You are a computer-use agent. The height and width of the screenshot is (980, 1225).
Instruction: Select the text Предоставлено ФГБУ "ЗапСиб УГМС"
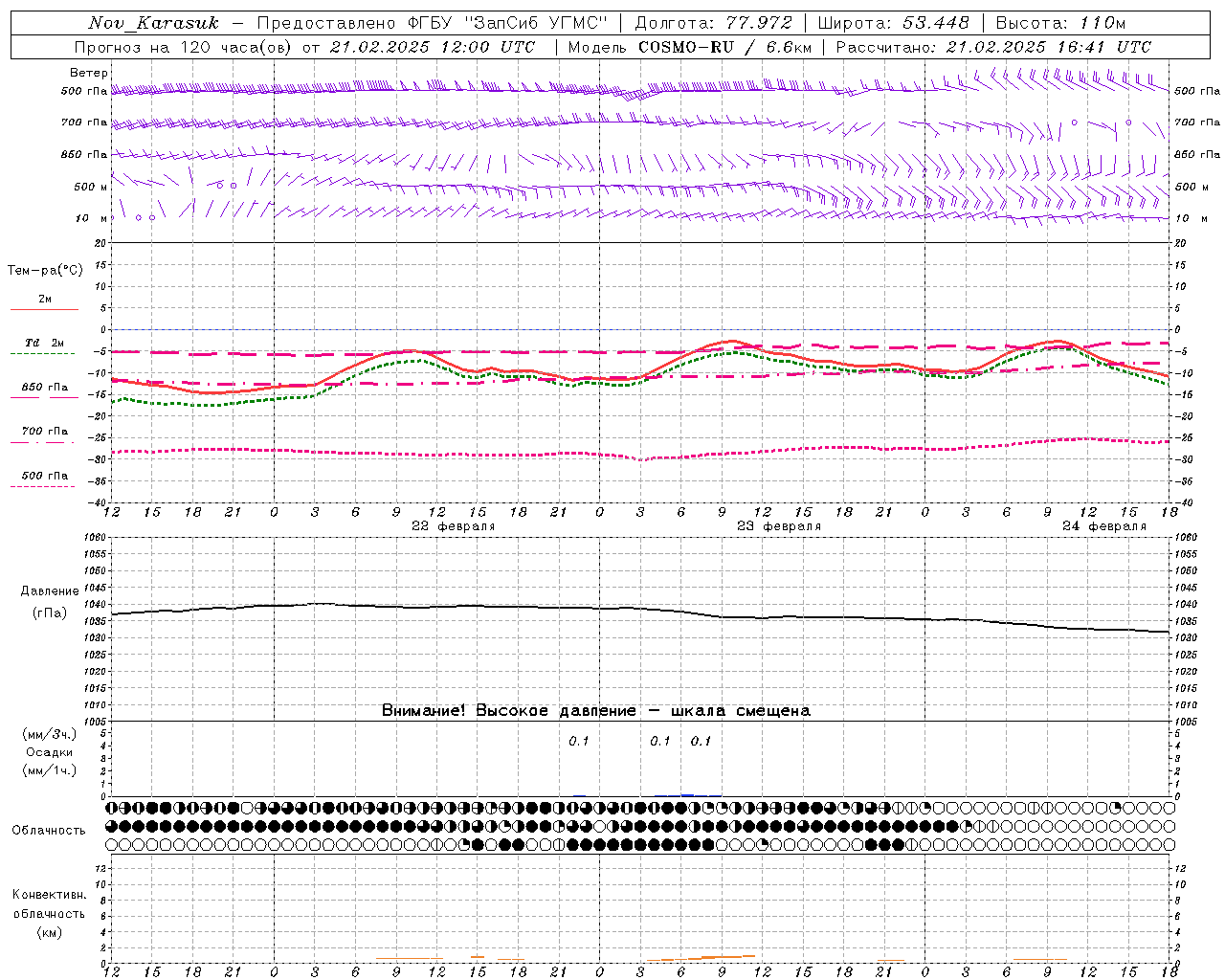433,23
